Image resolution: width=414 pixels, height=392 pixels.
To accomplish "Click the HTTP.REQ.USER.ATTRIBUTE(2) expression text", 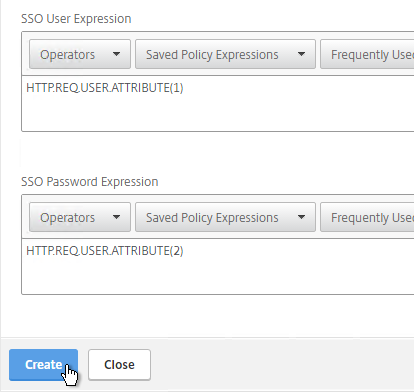I will pyautogui.click(x=105, y=251).
